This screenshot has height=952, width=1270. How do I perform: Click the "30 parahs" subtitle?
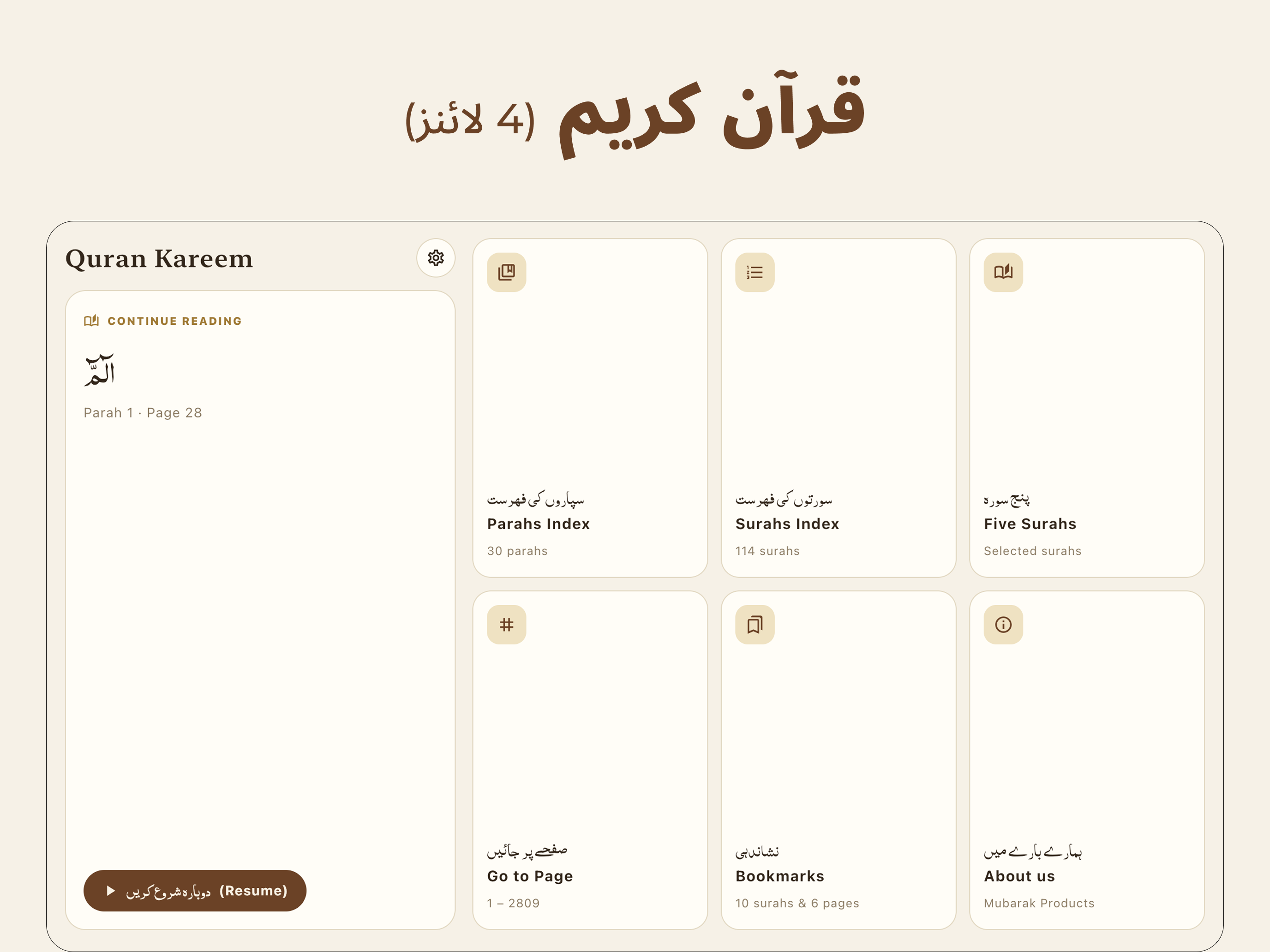pyautogui.click(x=517, y=551)
